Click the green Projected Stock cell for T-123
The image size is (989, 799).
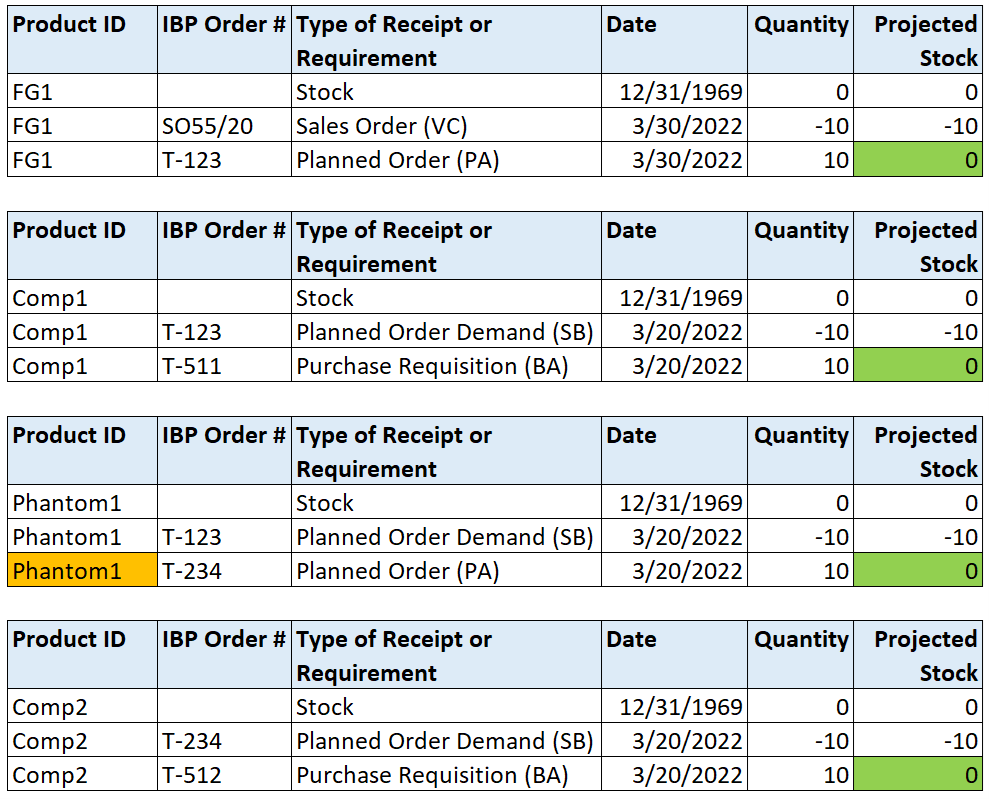(918, 159)
